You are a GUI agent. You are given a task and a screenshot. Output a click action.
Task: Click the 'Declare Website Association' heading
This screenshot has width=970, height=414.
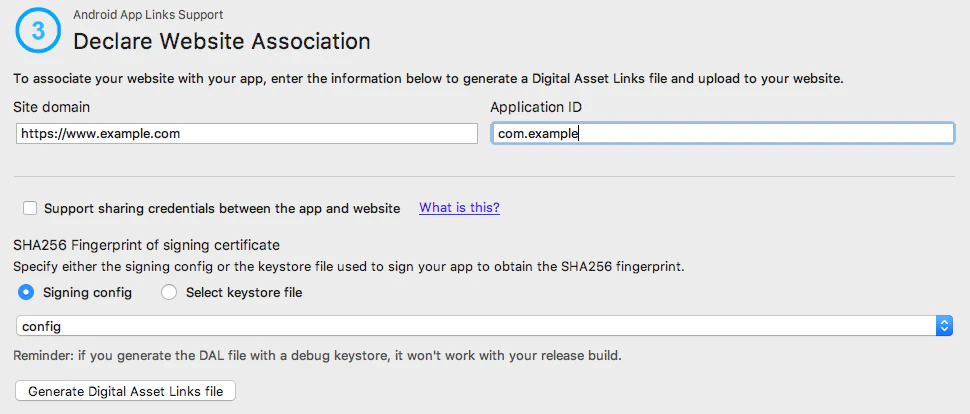pyautogui.click(x=221, y=41)
